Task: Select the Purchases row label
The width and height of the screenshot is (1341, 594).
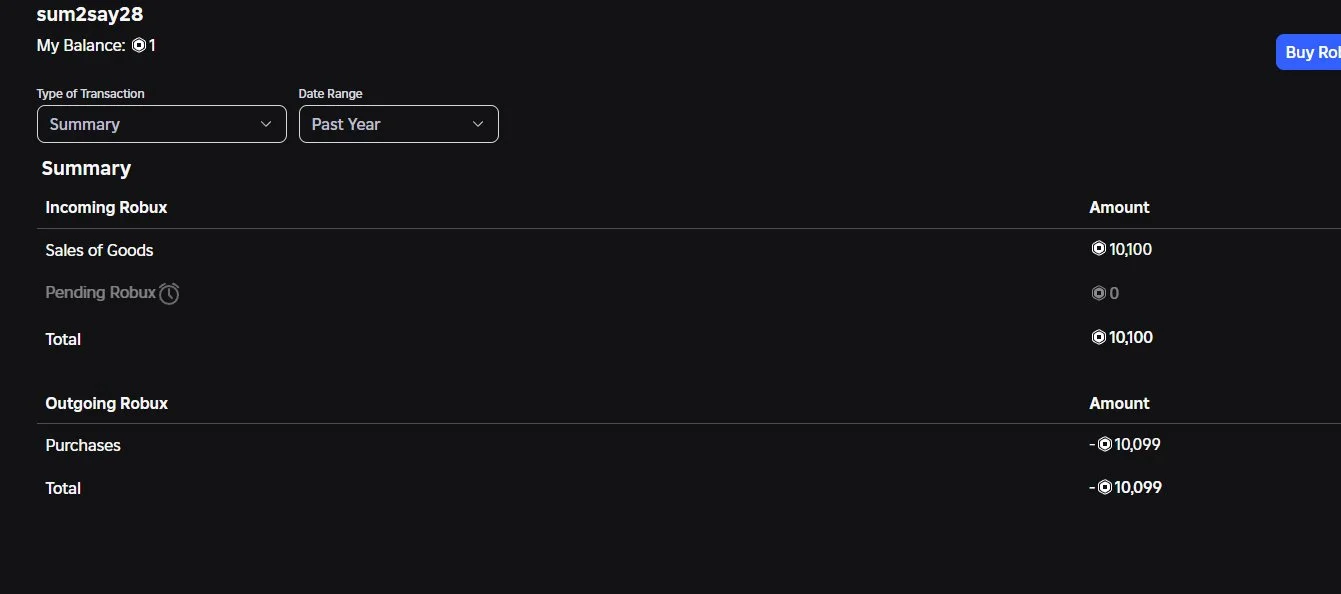Action: tap(83, 445)
